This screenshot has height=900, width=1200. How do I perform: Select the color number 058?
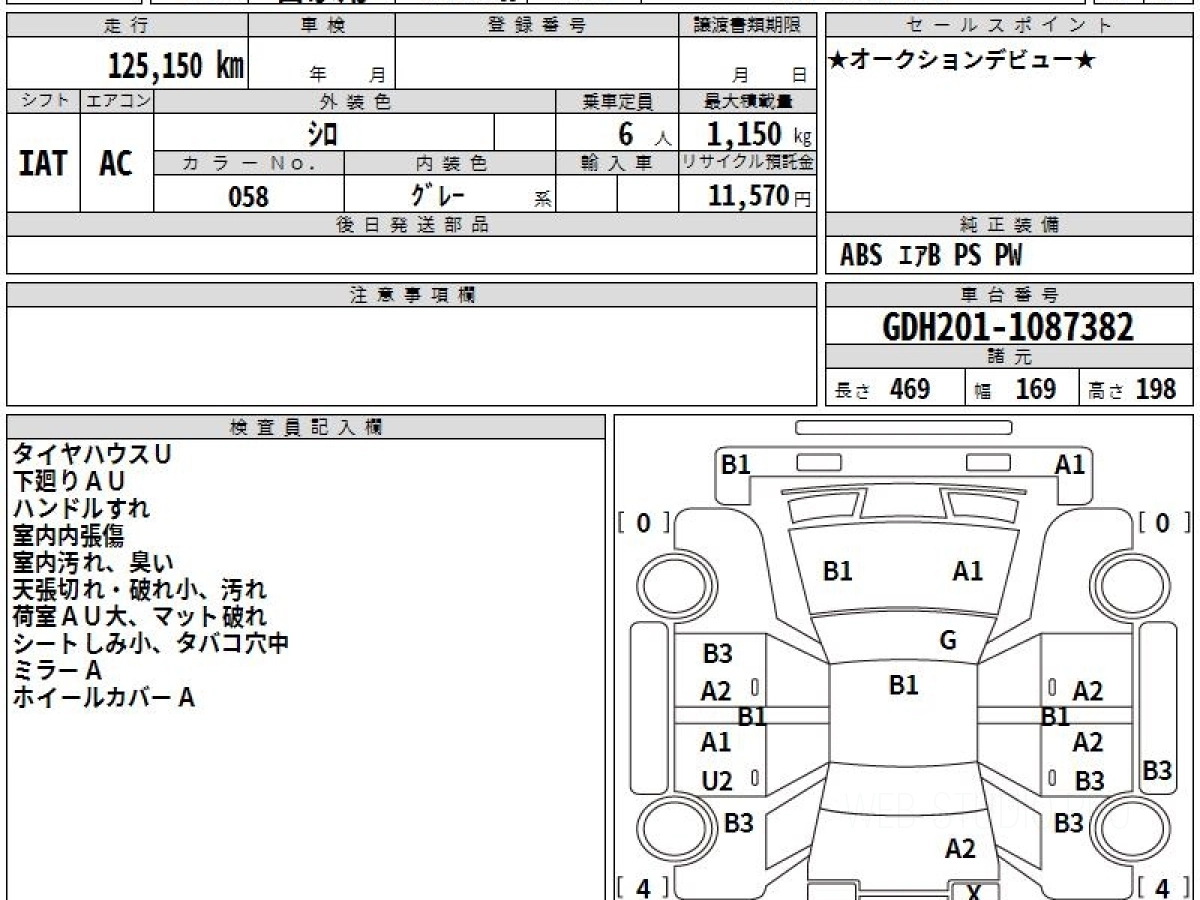[x=249, y=196]
